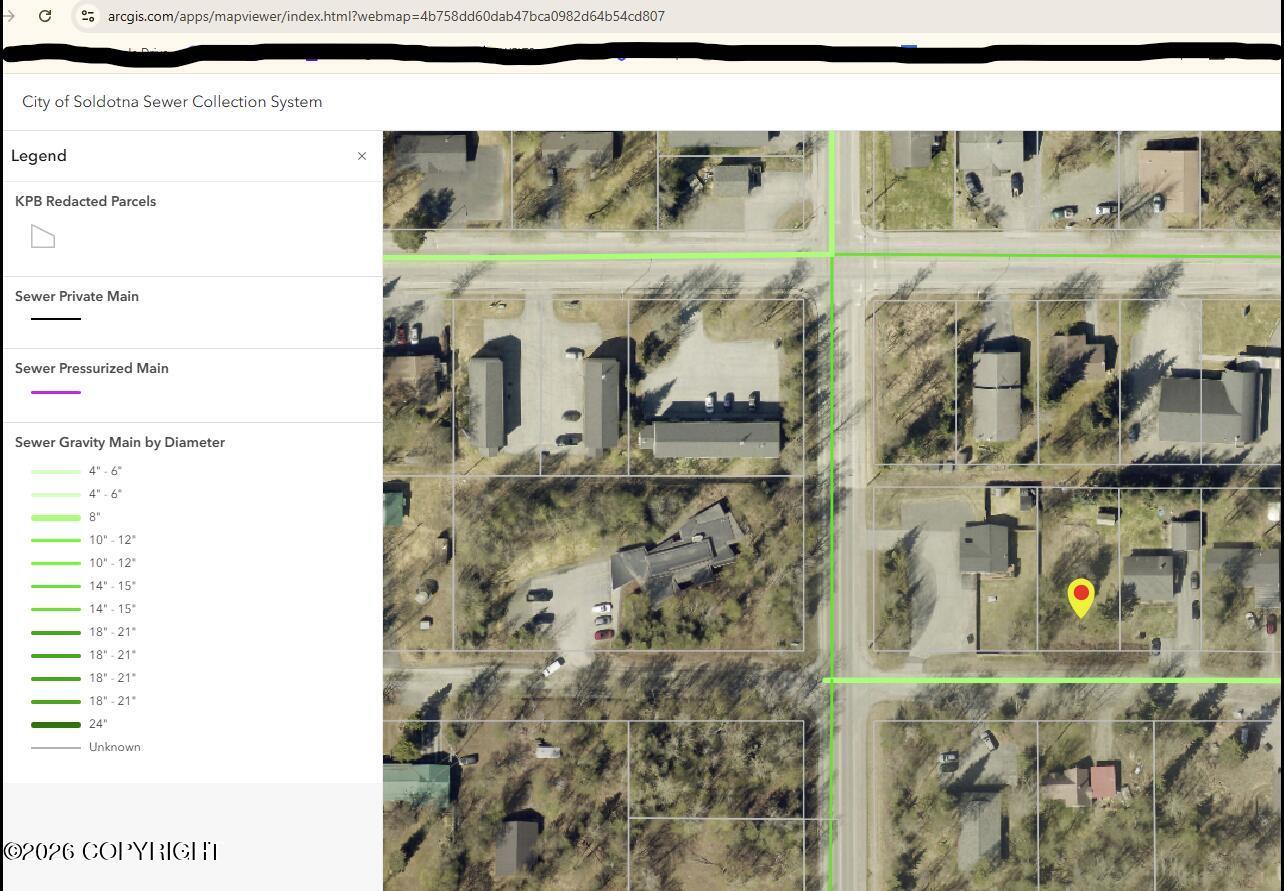Click the City of Soldotna Sewer Collection System title

coord(172,102)
